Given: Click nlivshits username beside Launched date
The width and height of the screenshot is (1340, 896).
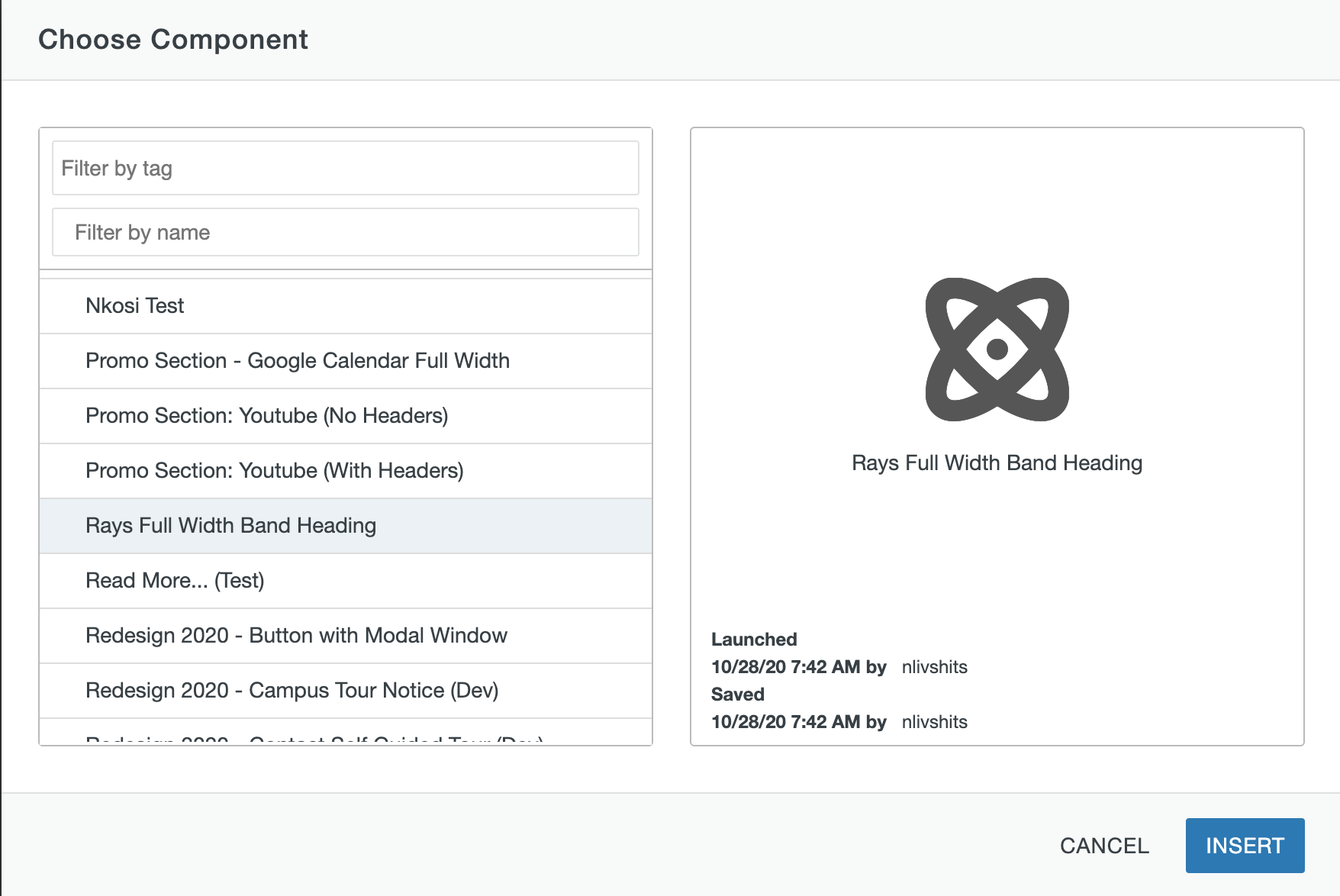Looking at the screenshot, I should [x=934, y=667].
